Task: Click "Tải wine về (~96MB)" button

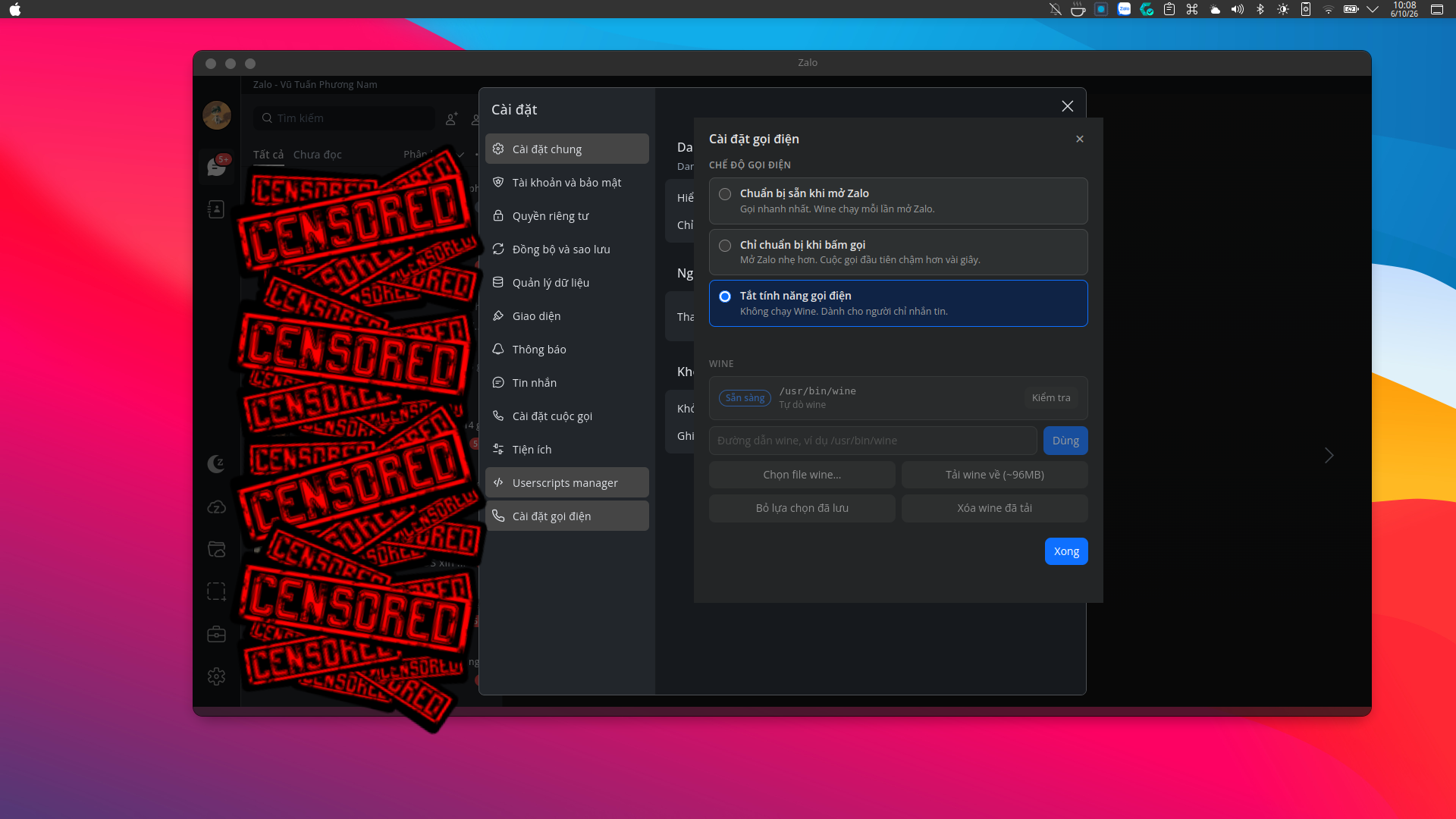Action: (x=994, y=475)
